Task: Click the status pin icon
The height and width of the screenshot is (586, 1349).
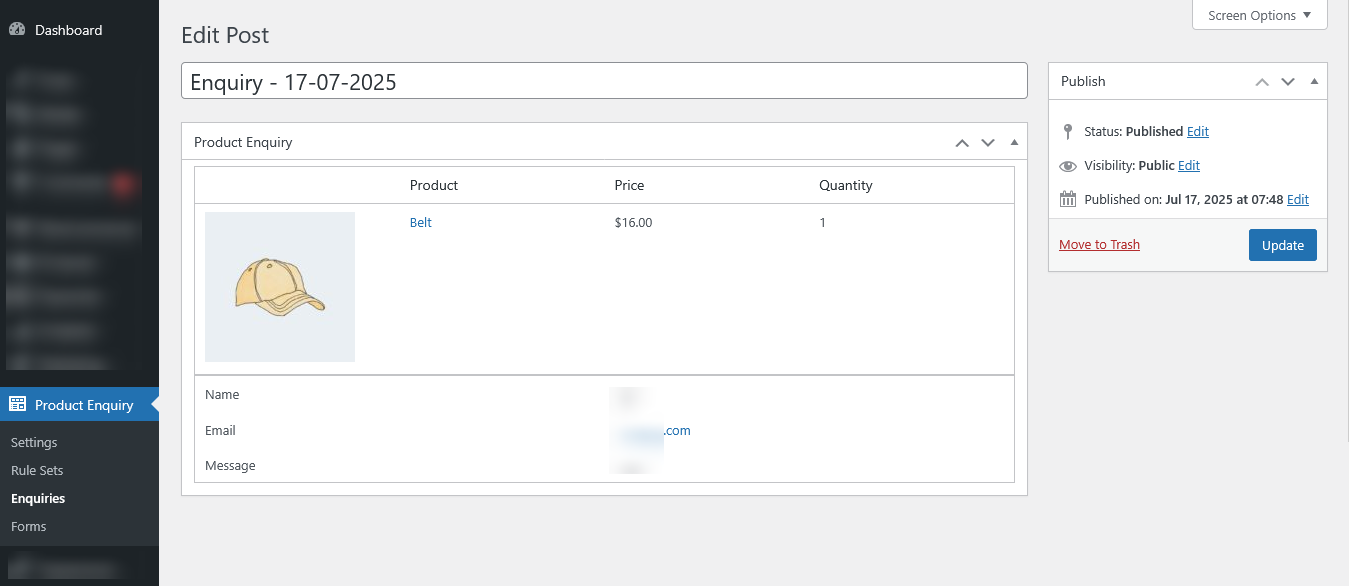Action: [x=1067, y=131]
